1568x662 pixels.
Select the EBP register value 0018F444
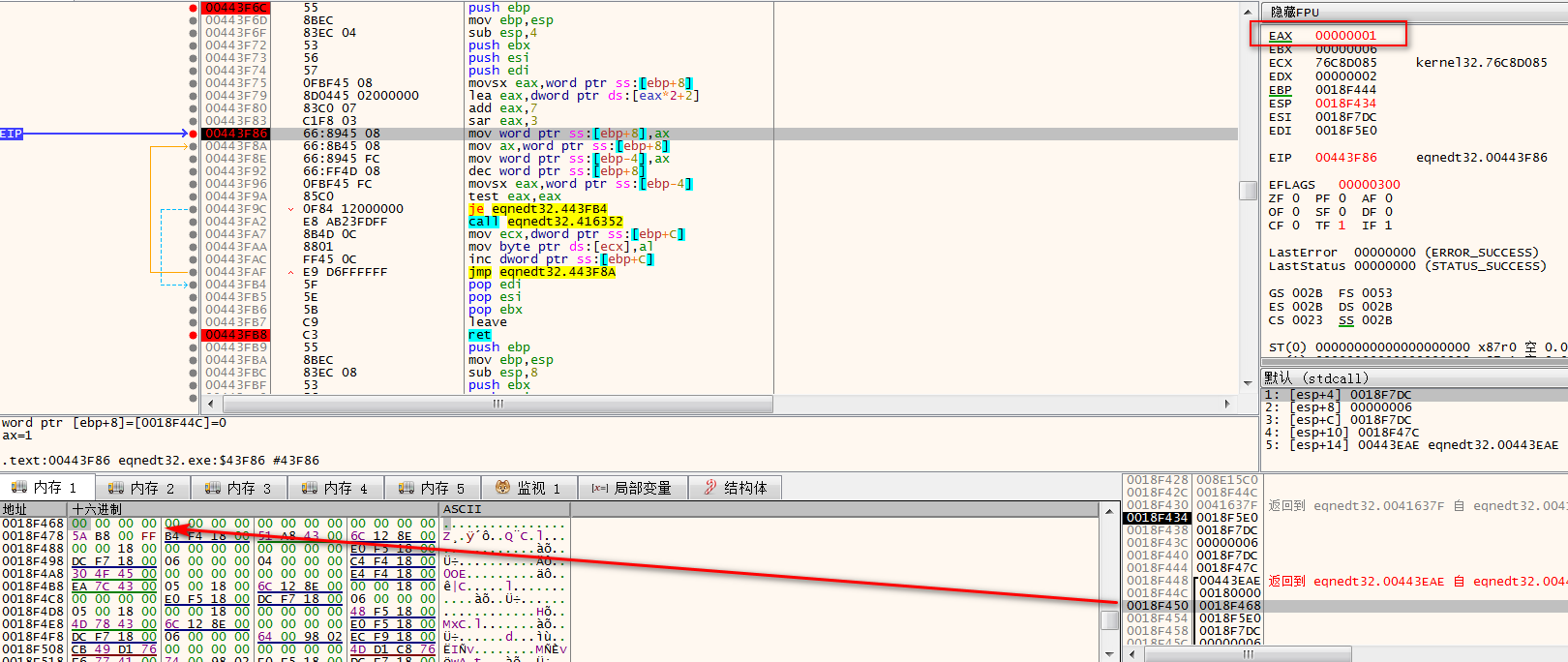1345,90
